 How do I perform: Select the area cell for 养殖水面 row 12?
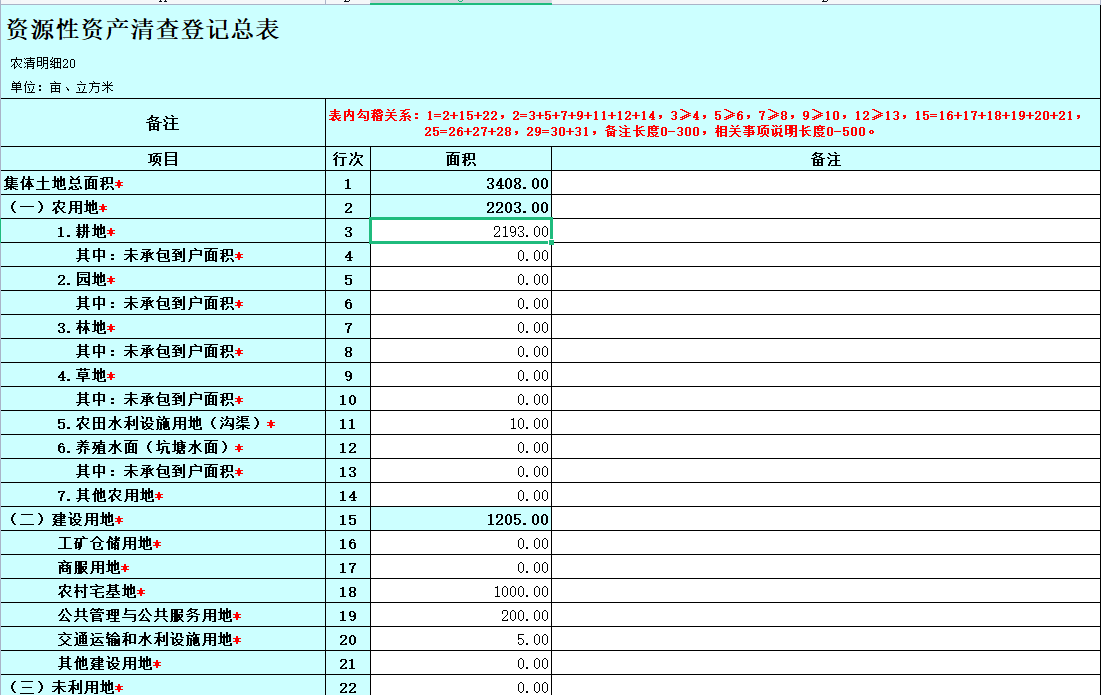(x=461, y=447)
